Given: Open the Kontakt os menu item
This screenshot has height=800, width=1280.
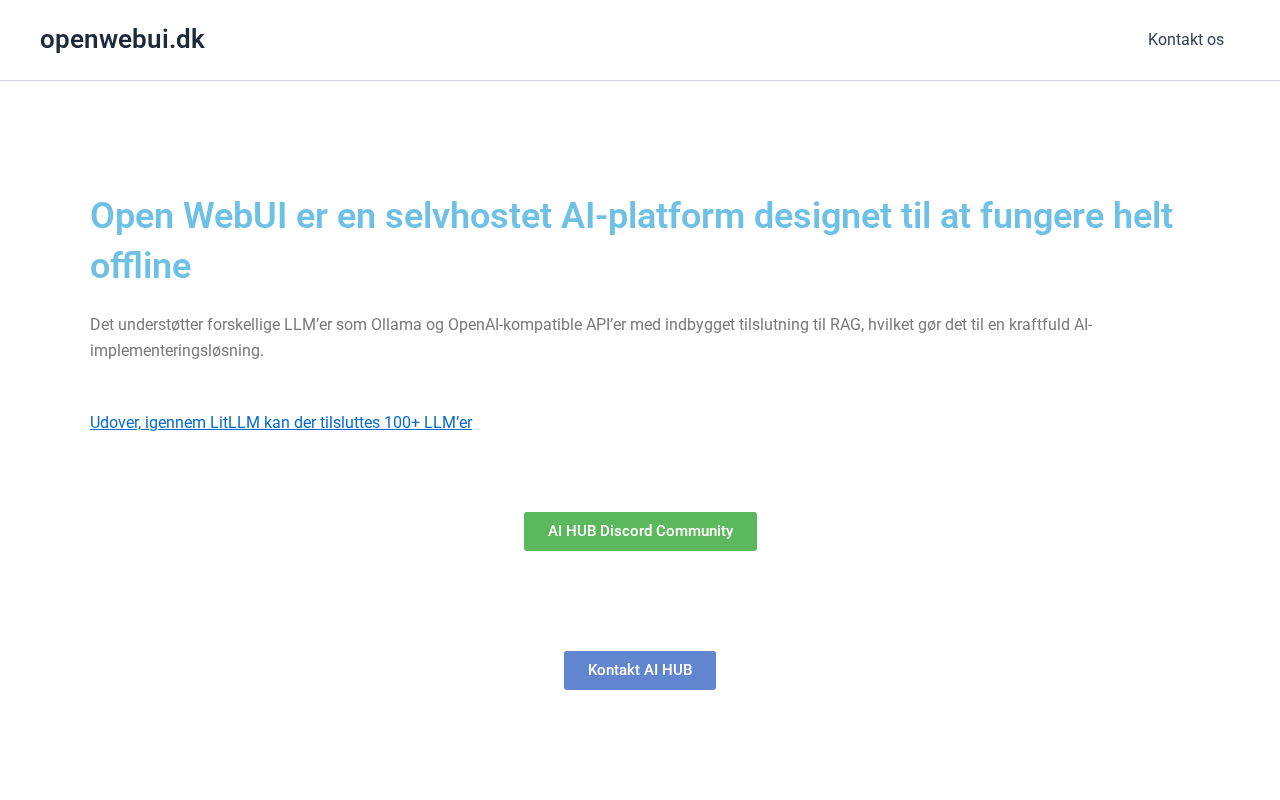Looking at the screenshot, I should coord(1186,40).
